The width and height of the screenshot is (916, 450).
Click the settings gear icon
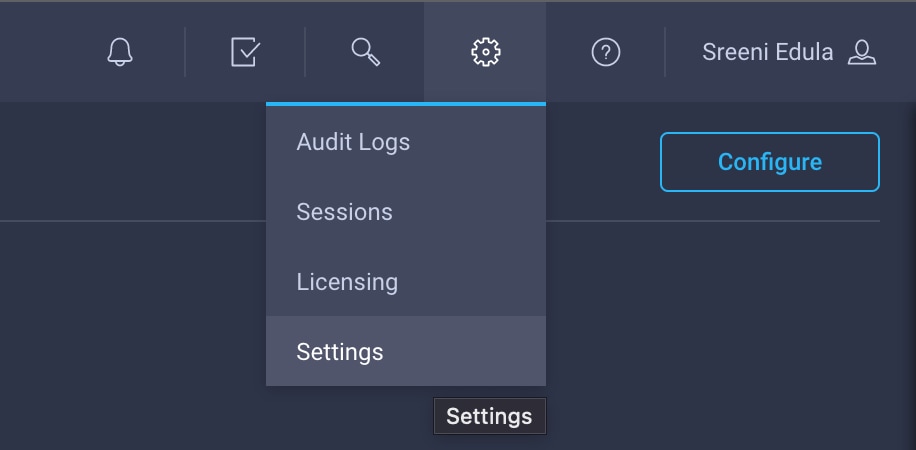coord(485,52)
